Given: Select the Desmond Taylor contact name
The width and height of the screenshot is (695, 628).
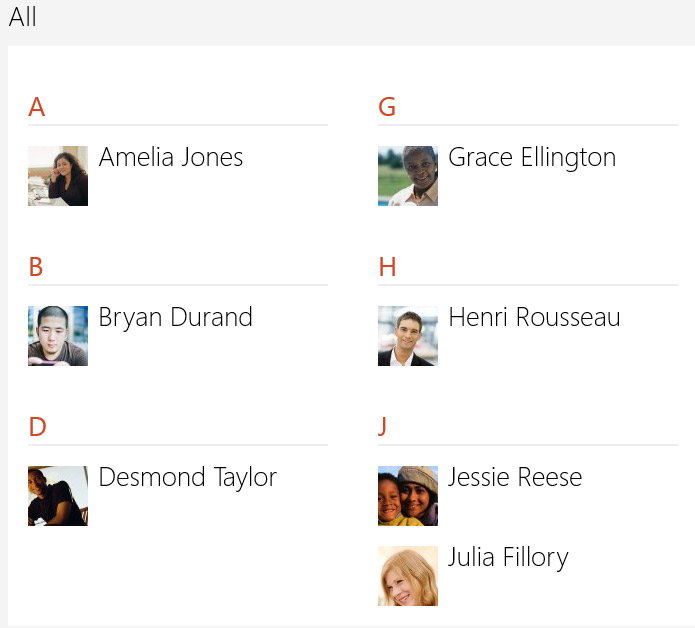Looking at the screenshot, I should point(187,478).
